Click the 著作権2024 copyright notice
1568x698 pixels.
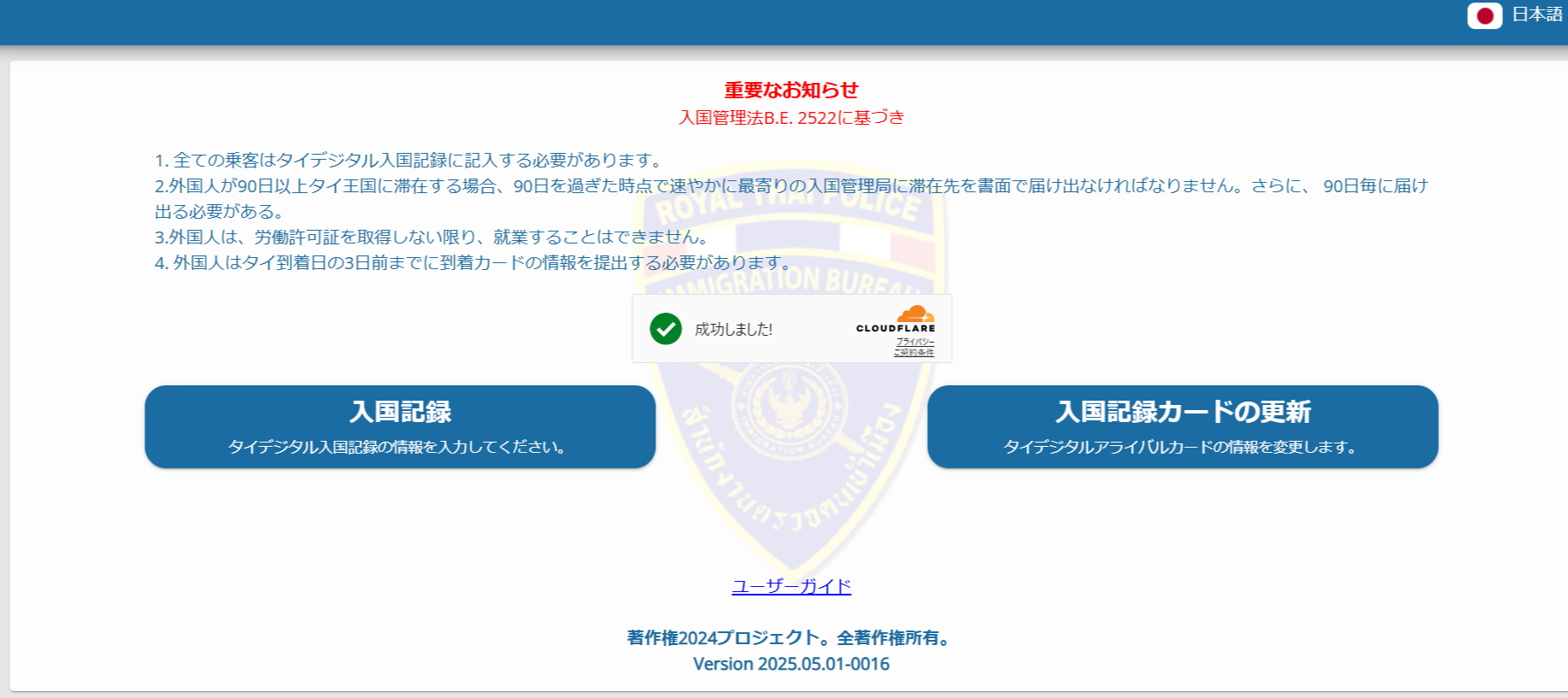[791, 637]
